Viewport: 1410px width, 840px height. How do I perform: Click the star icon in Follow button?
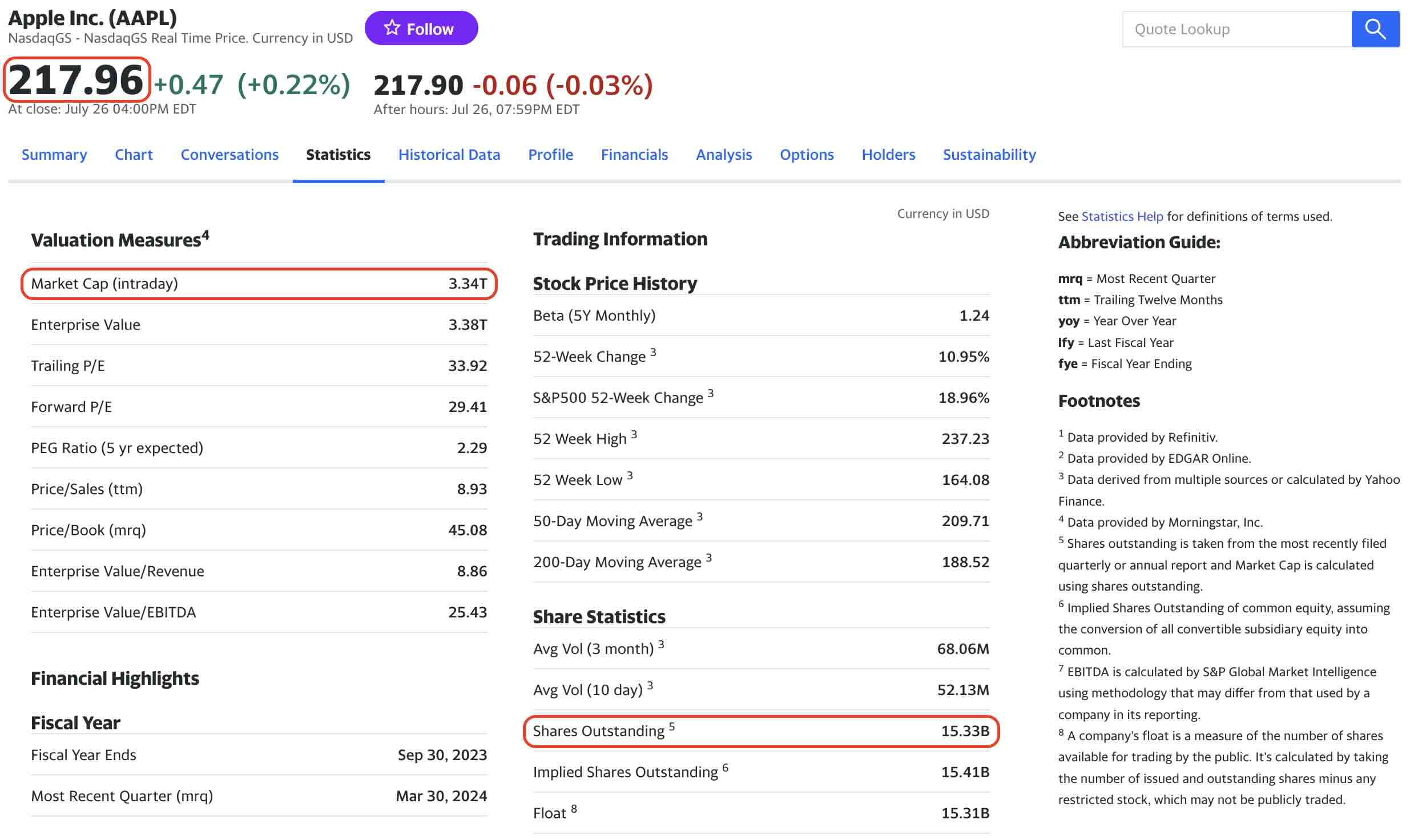(392, 28)
